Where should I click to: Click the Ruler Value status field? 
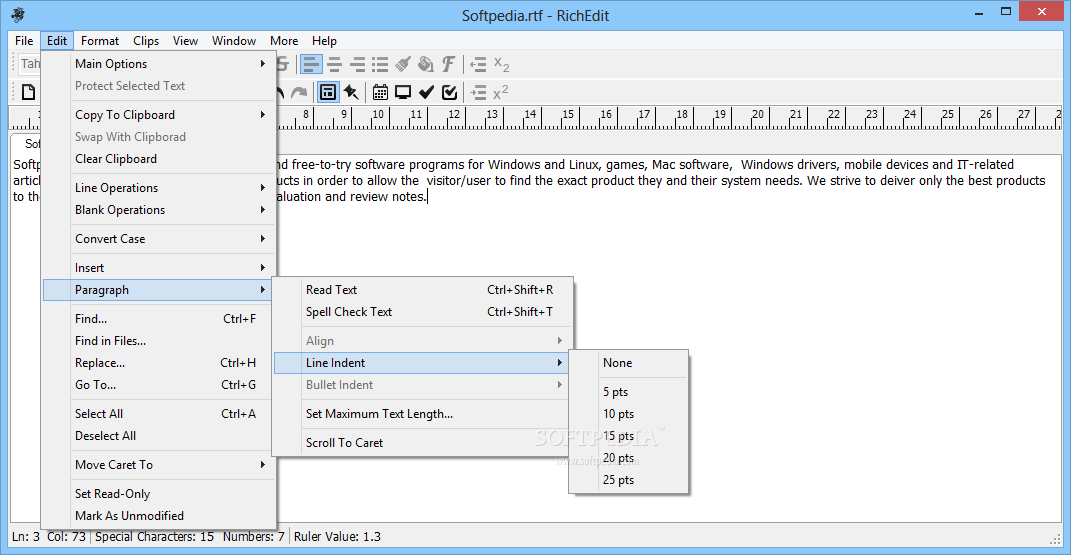point(337,537)
